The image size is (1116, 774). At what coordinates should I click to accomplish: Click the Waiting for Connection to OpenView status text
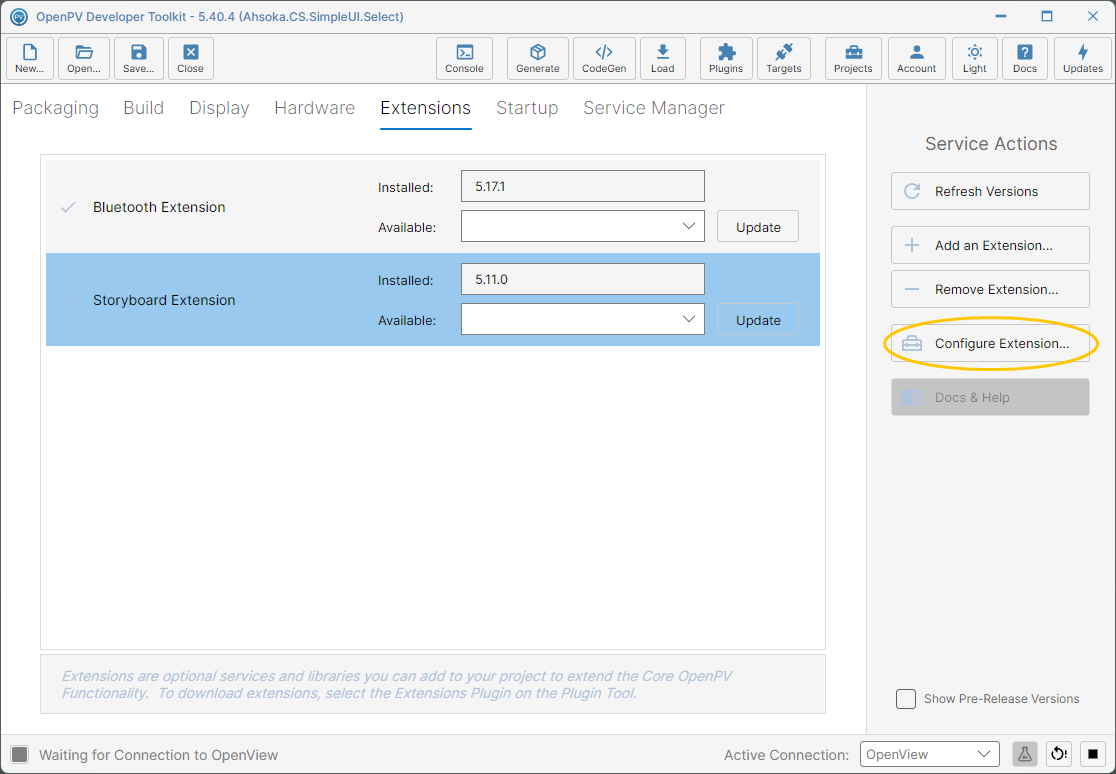159,755
